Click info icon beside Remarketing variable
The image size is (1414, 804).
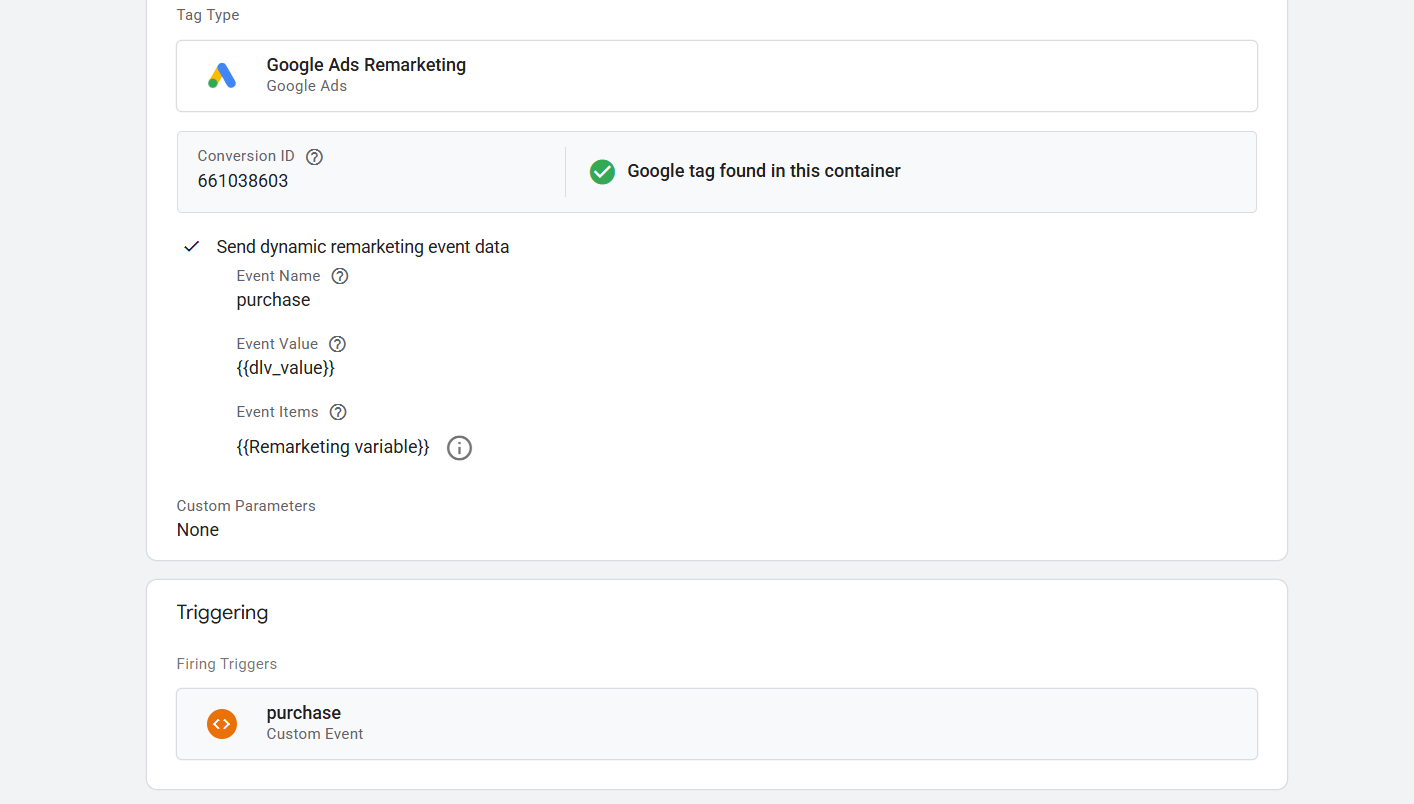(x=459, y=448)
